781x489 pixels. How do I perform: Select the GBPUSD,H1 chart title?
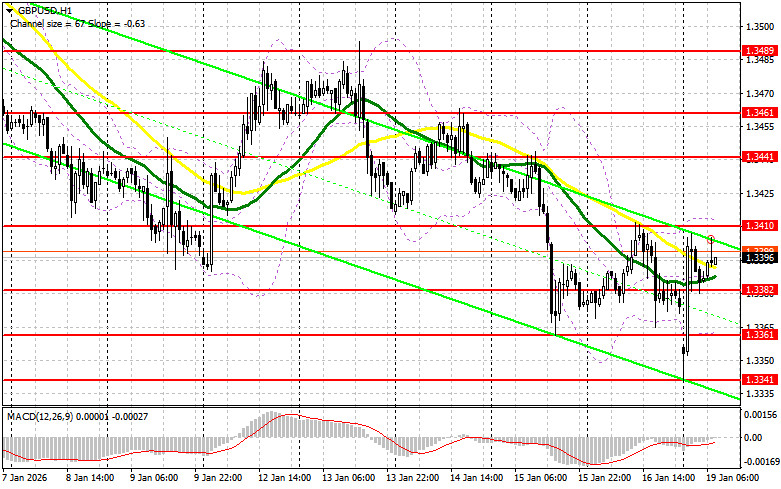[45, 10]
